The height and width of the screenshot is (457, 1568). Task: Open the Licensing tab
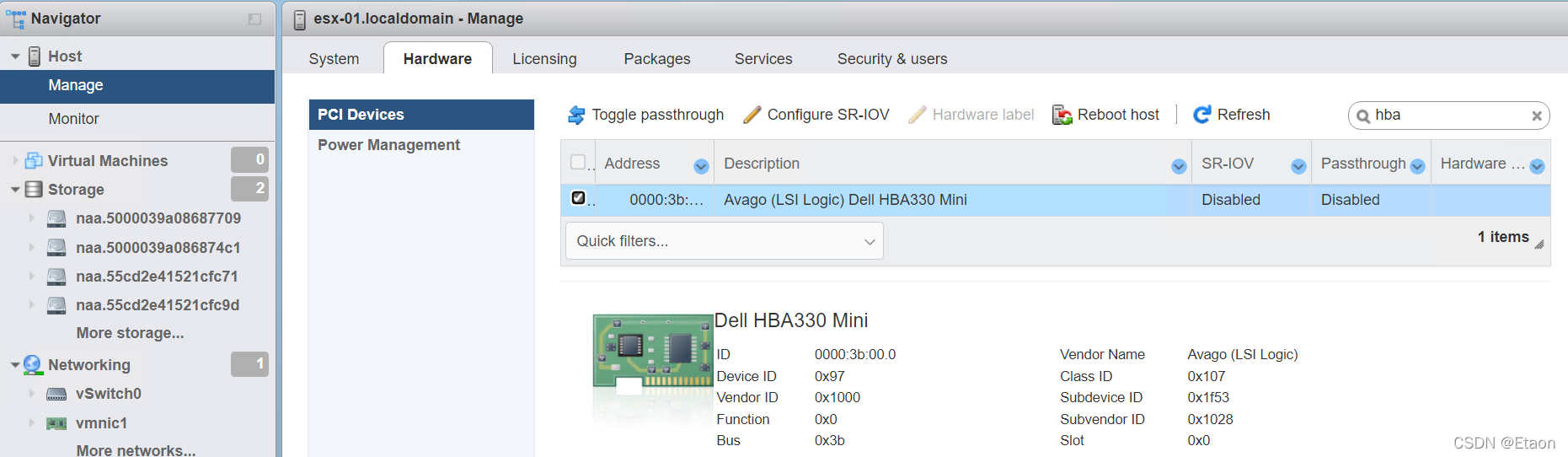544,59
